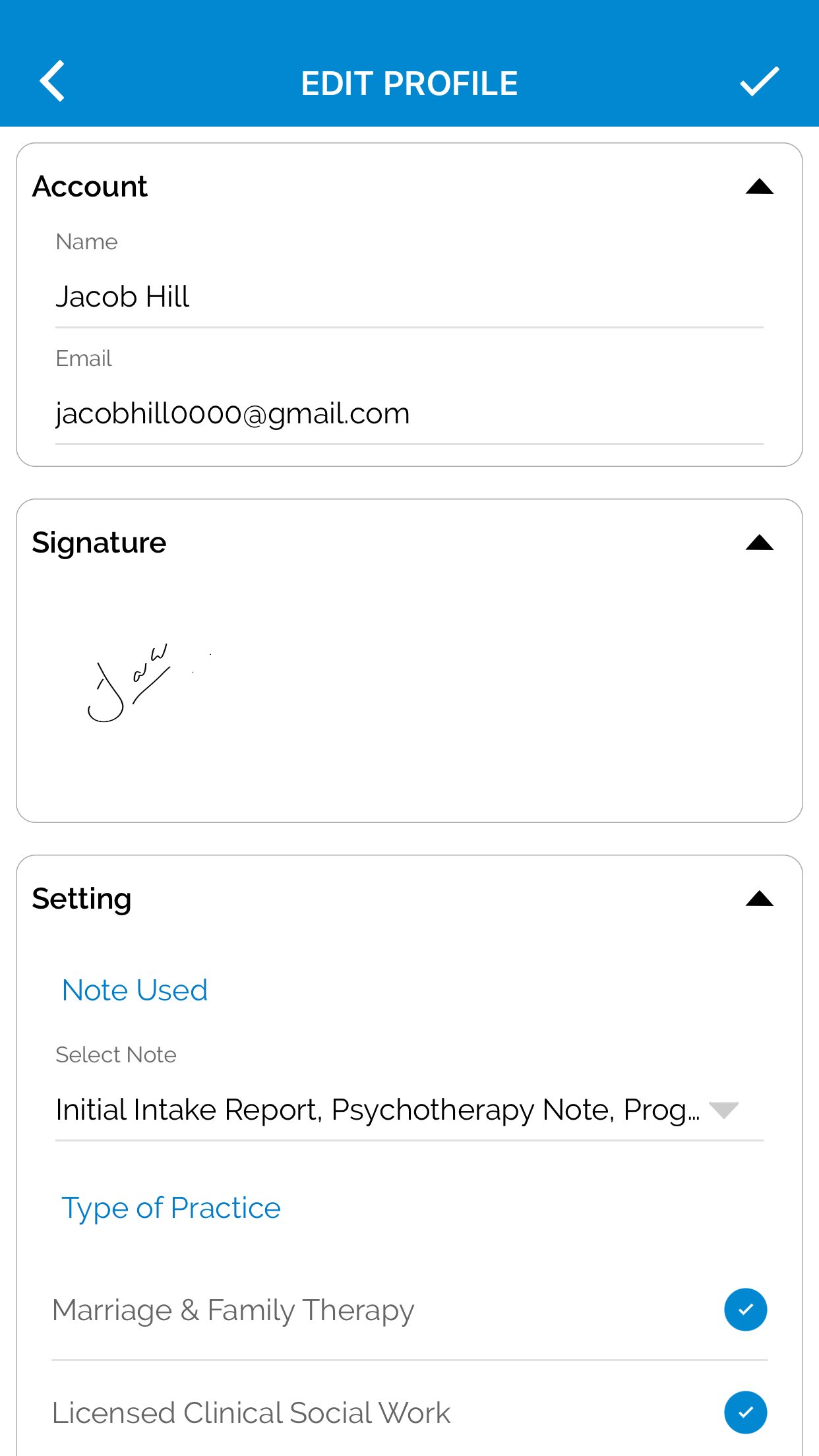Edit the Email field
The height and width of the screenshot is (1456, 819).
coord(409,414)
